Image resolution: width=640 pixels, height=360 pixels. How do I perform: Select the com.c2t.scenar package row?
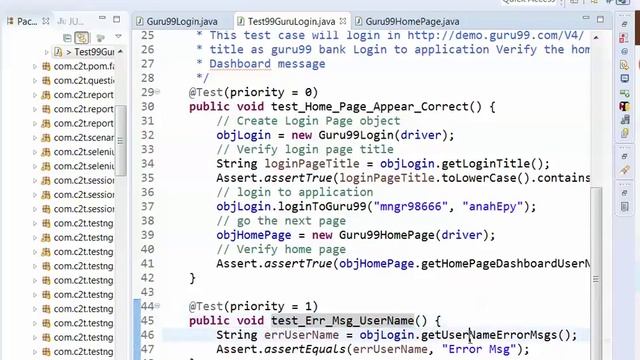pyautogui.click(x=78, y=138)
